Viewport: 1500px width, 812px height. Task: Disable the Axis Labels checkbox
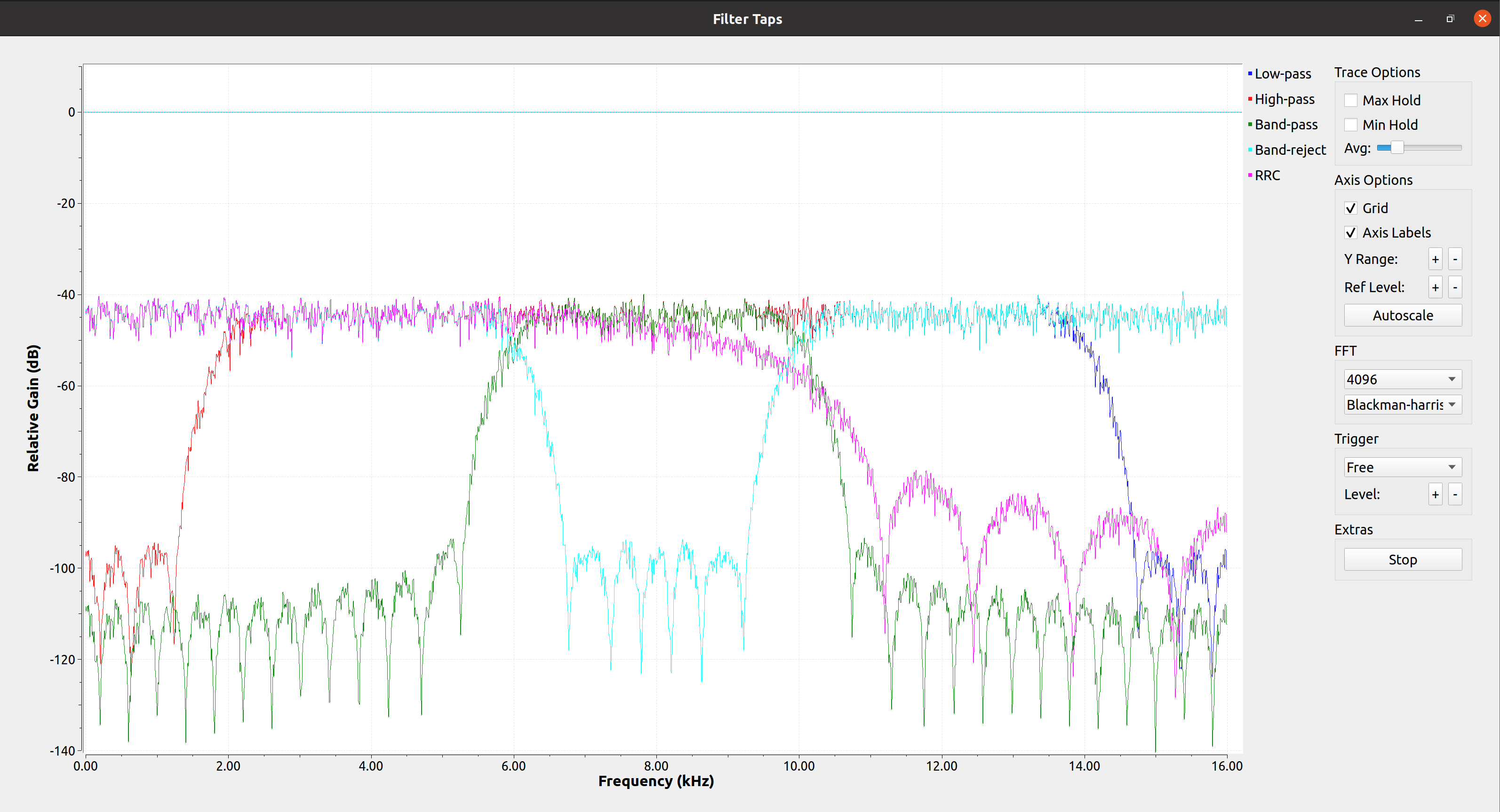(1351, 233)
